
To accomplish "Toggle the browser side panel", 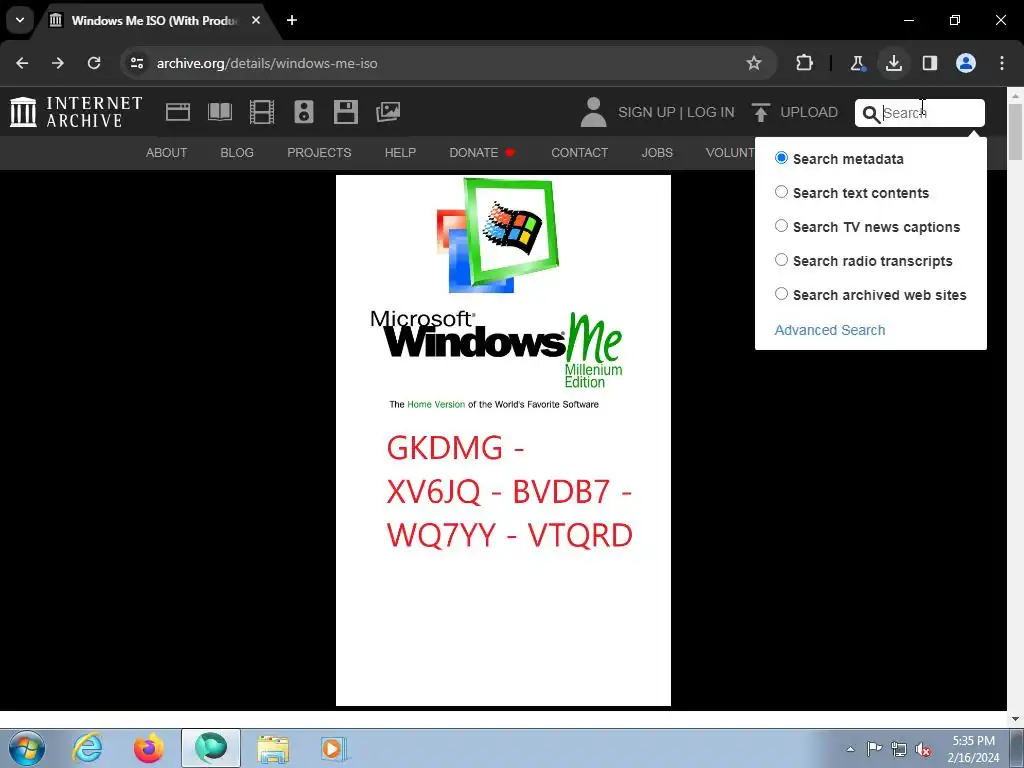I will pyautogui.click(x=930, y=63).
